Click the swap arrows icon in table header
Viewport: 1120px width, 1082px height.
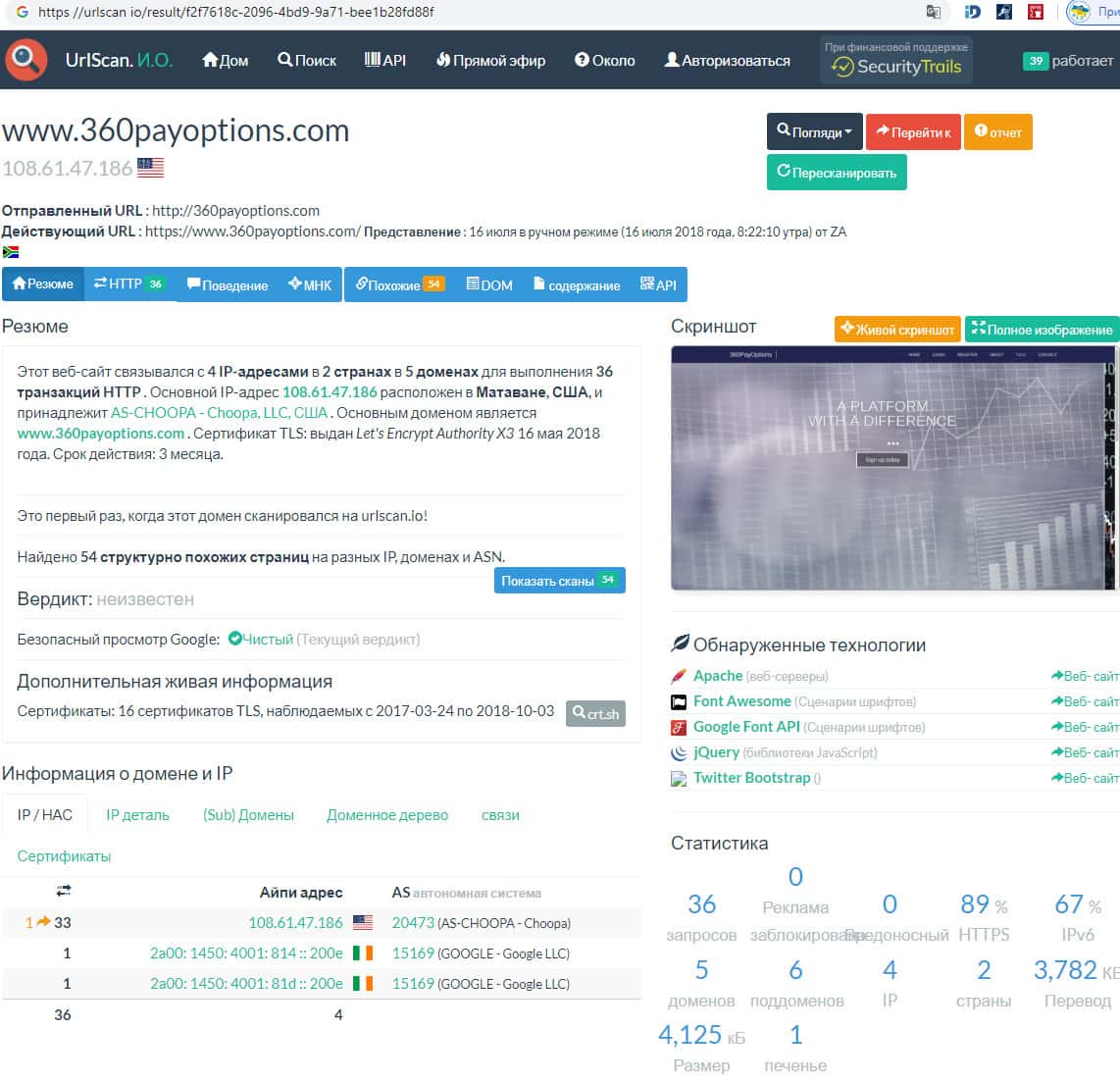(x=64, y=891)
